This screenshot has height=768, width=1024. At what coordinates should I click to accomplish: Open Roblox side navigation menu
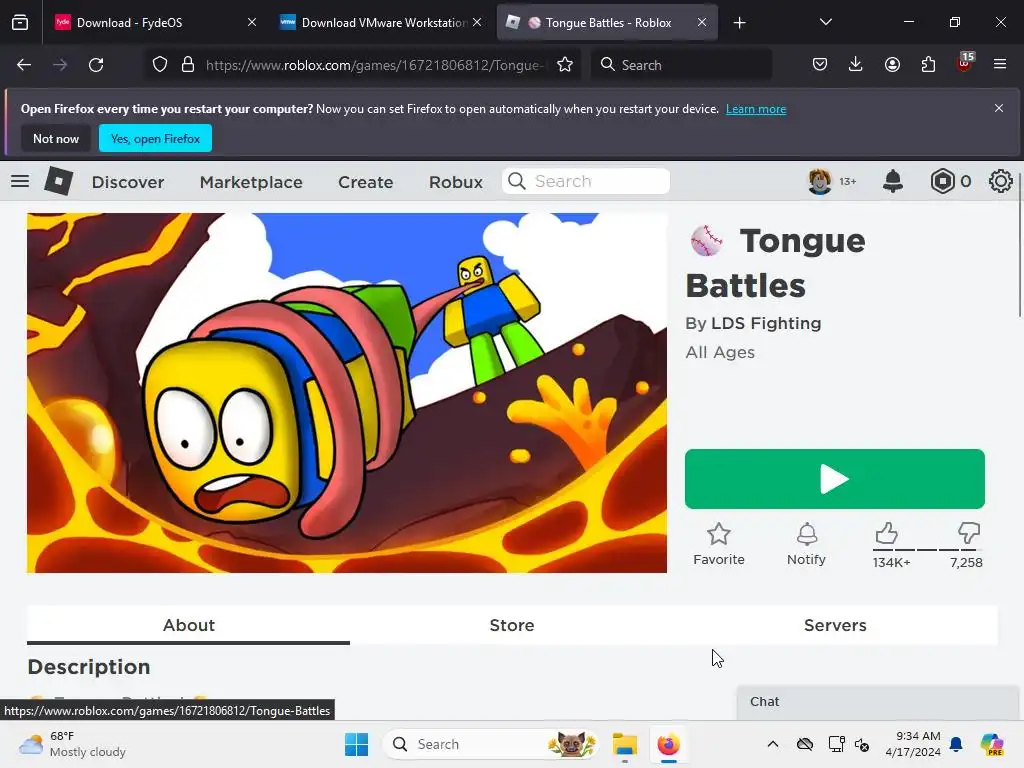20,181
